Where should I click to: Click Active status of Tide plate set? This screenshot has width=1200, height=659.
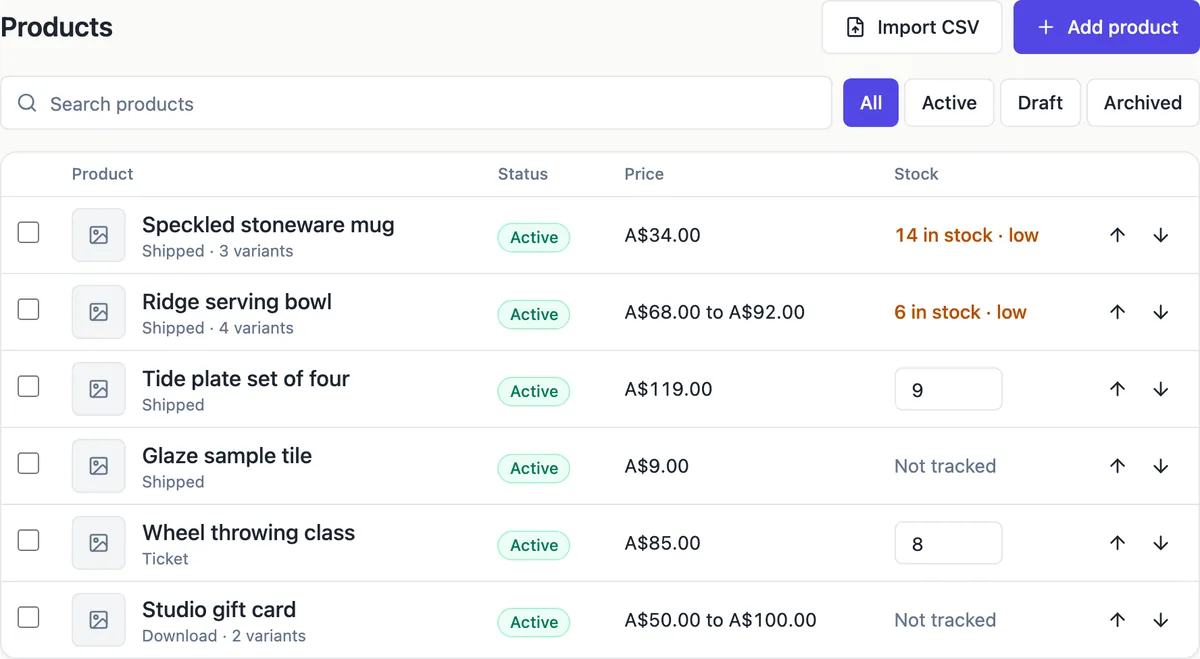click(534, 391)
